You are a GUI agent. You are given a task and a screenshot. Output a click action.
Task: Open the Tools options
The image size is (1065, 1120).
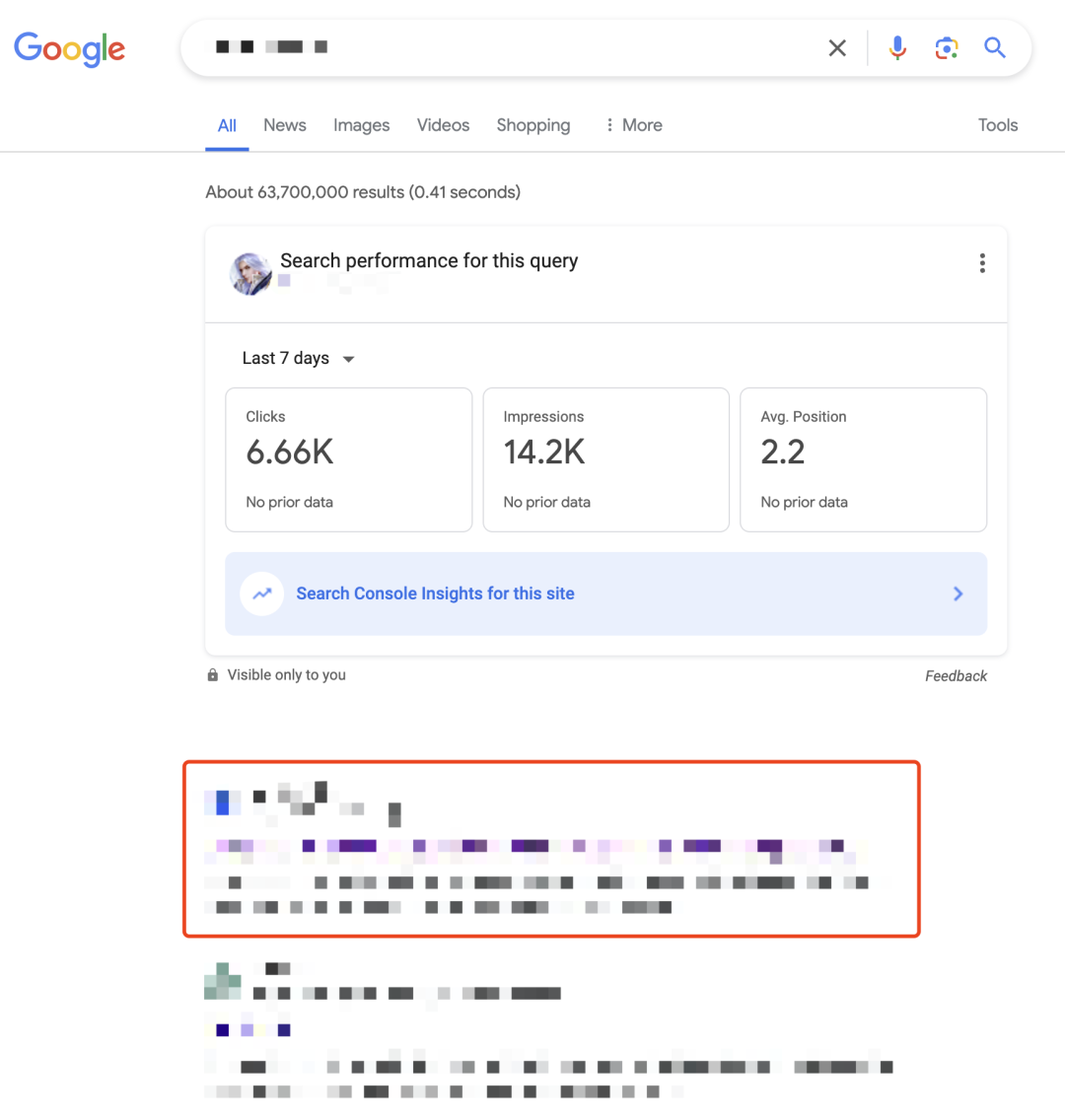tap(997, 125)
